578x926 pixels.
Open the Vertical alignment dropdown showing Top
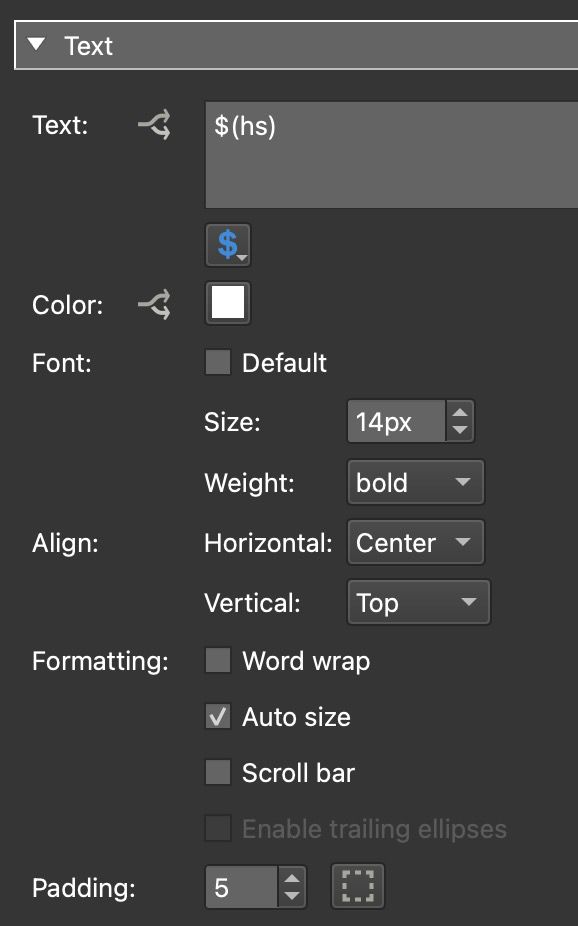click(418, 602)
